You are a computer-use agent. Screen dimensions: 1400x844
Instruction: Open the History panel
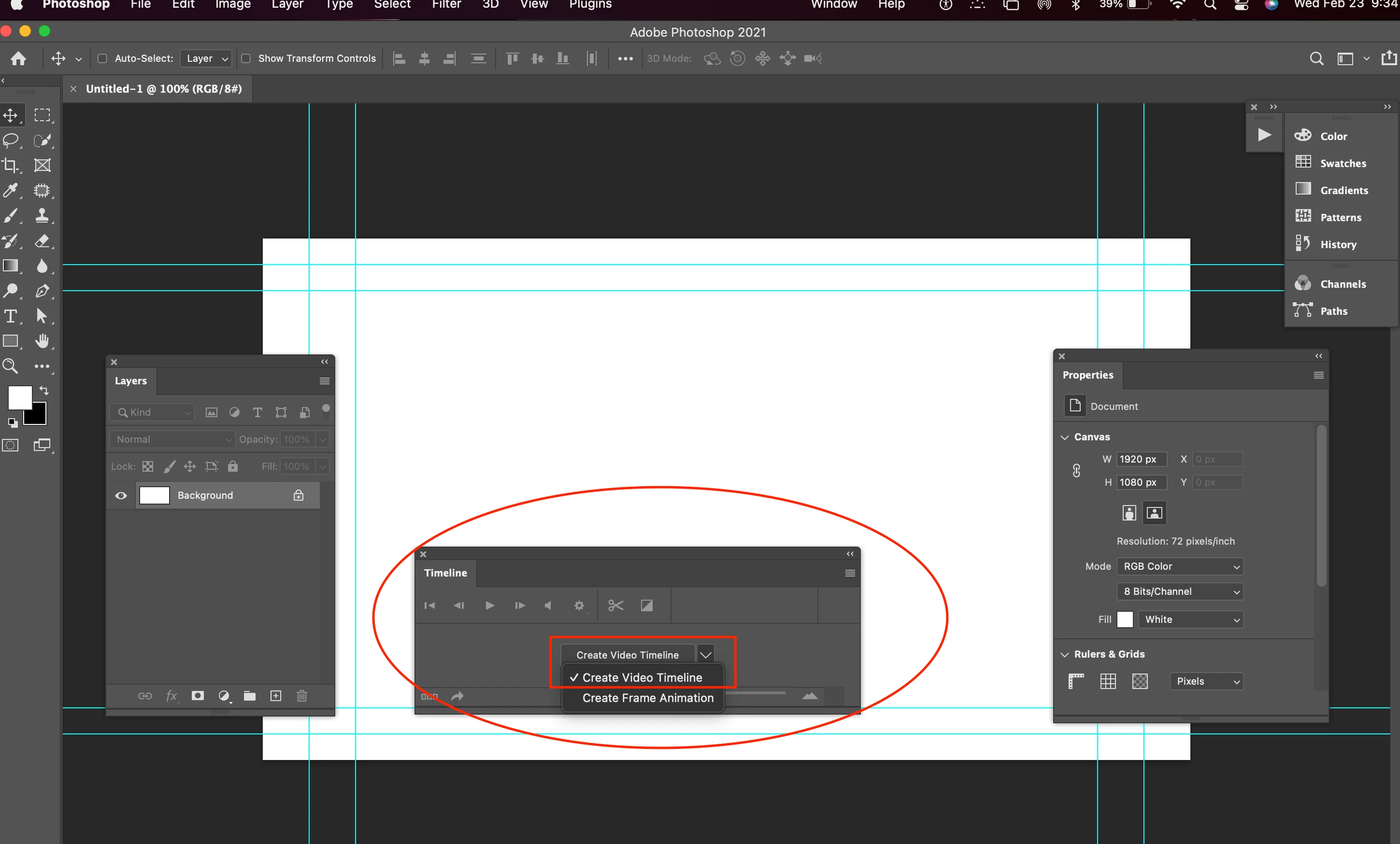[1338, 245]
